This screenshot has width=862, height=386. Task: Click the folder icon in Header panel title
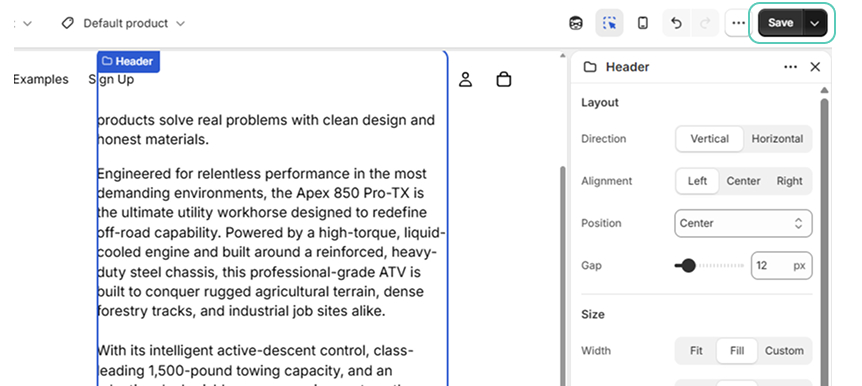(x=590, y=67)
